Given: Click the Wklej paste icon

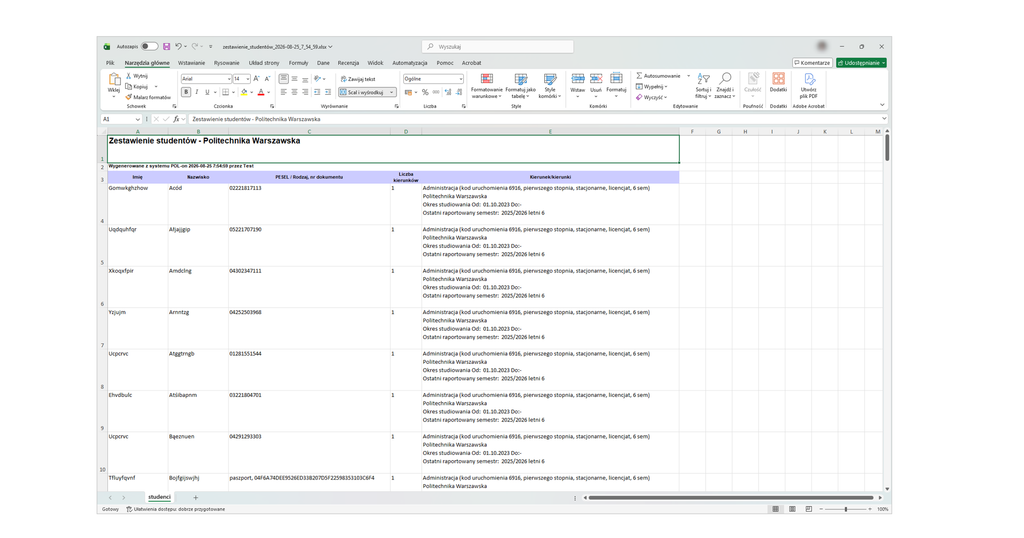Looking at the screenshot, I should (114, 80).
